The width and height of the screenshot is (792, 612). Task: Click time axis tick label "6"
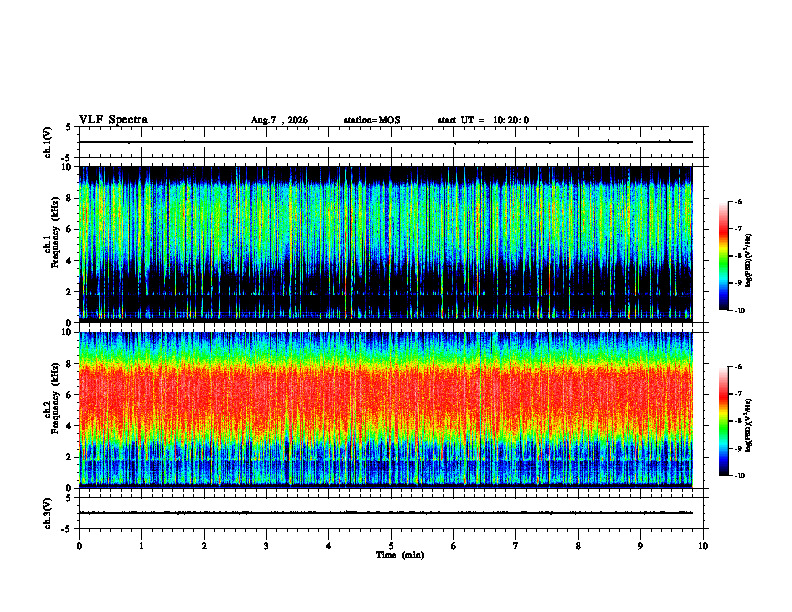(x=454, y=546)
